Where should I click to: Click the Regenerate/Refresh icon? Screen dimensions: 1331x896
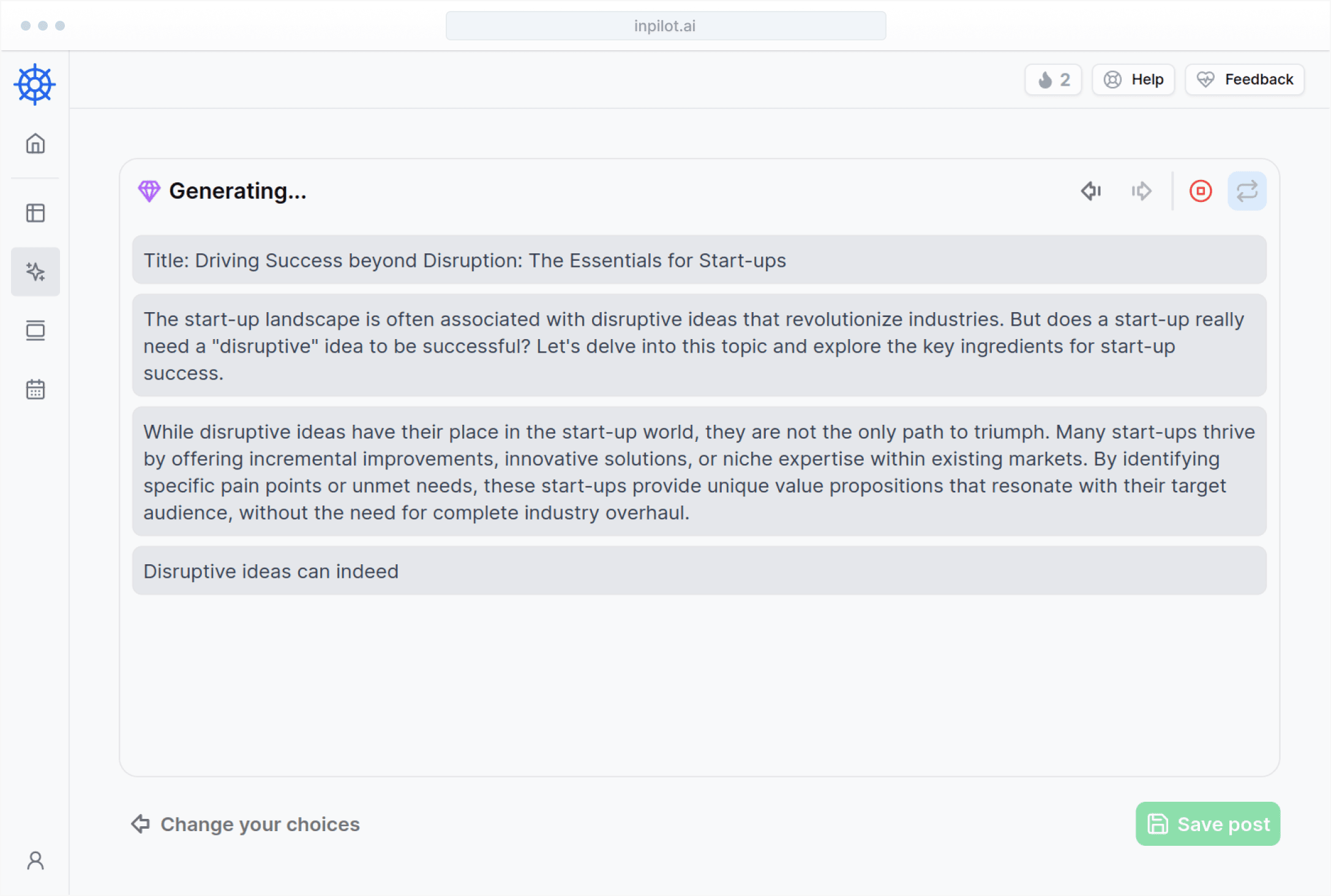1248,191
